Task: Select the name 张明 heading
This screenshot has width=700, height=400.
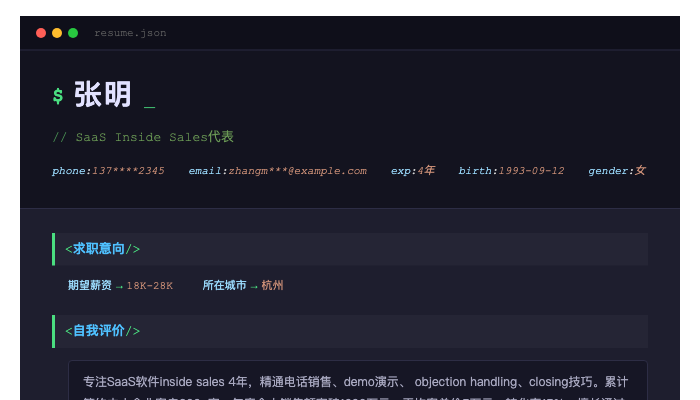Action: click(x=103, y=94)
